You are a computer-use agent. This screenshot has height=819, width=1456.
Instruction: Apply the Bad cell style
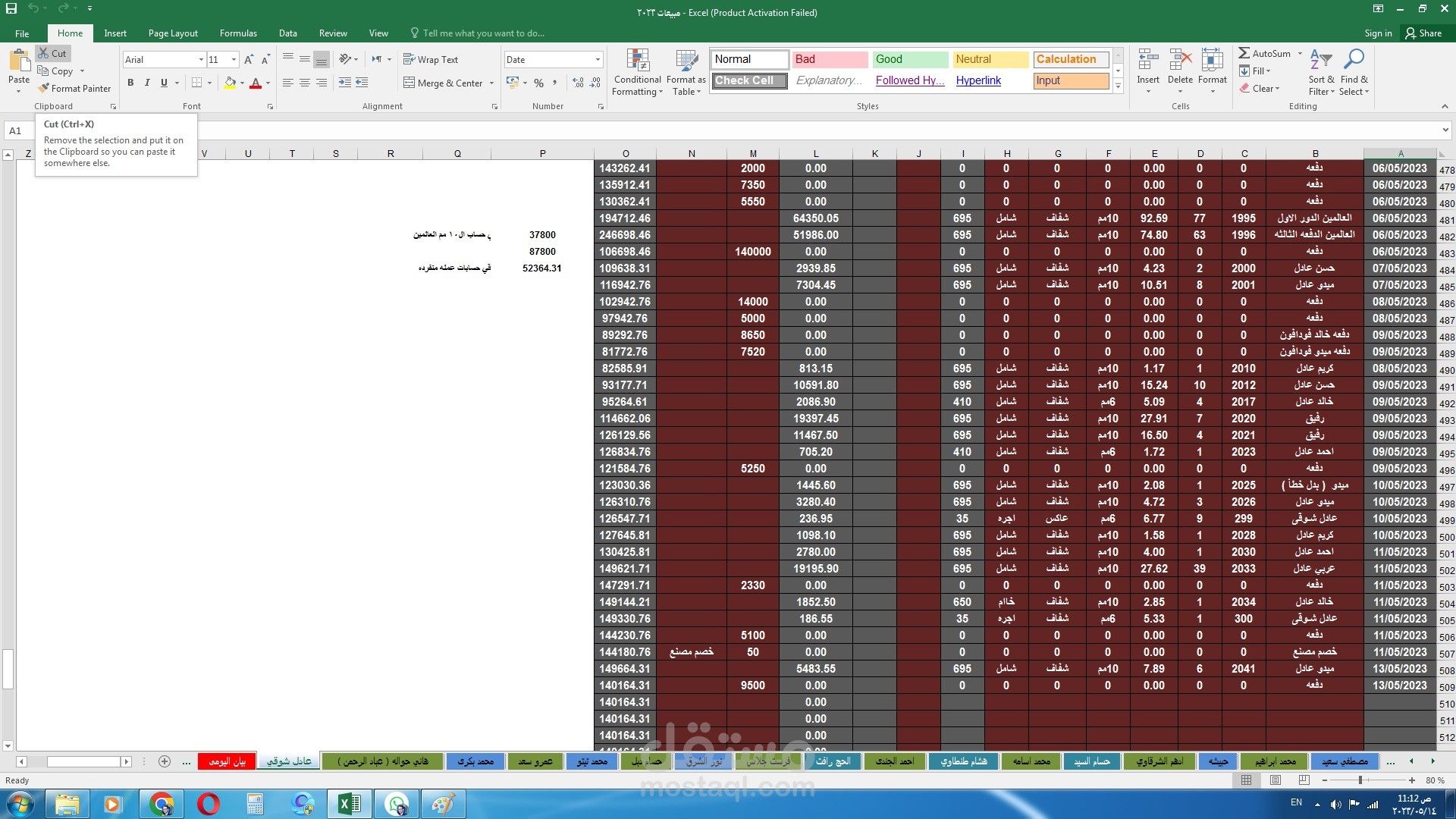tap(830, 59)
